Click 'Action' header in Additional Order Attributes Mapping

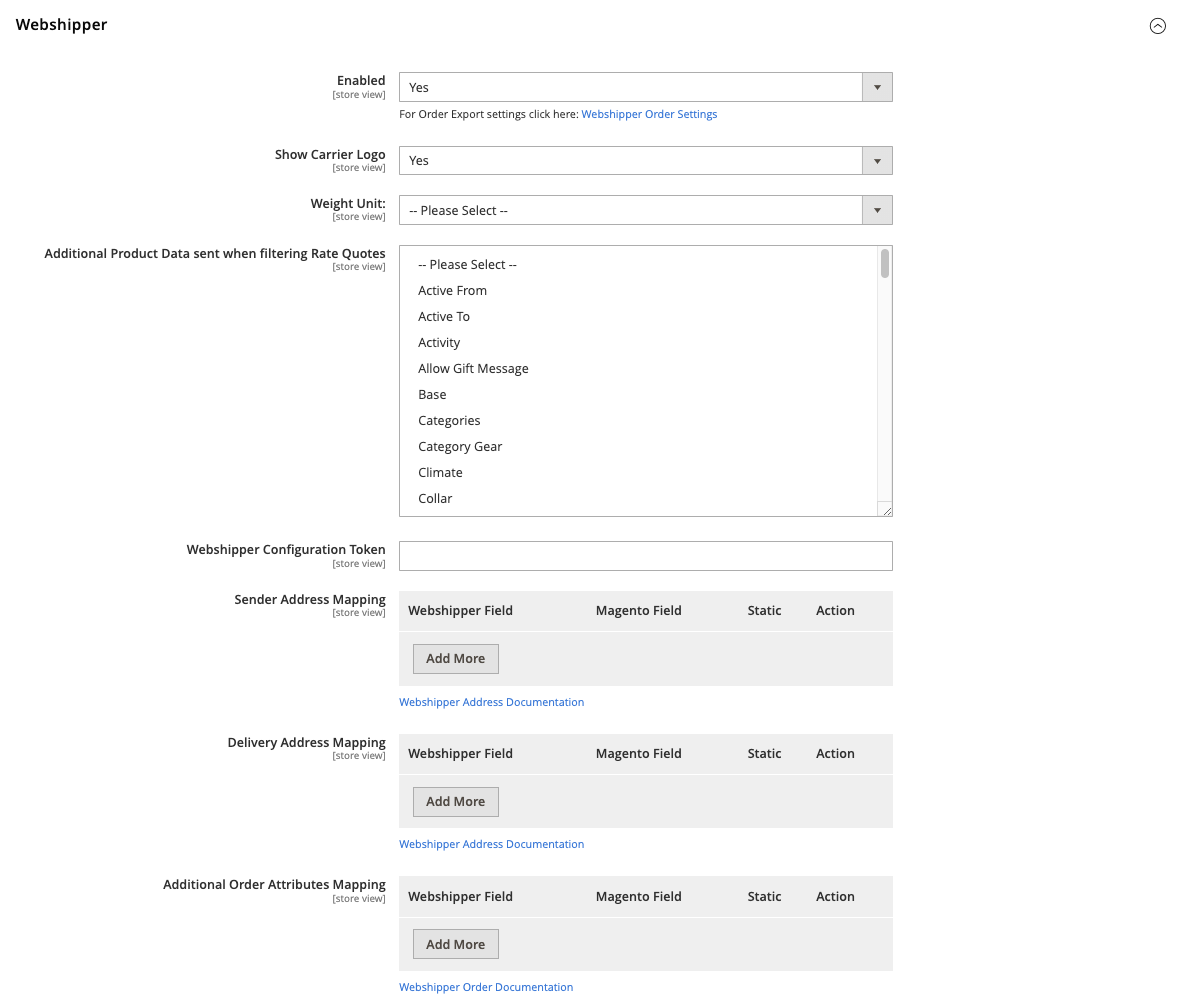point(835,896)
